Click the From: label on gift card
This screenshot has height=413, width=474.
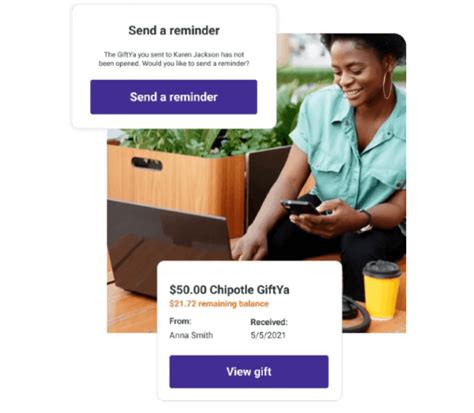click(180, 321)
